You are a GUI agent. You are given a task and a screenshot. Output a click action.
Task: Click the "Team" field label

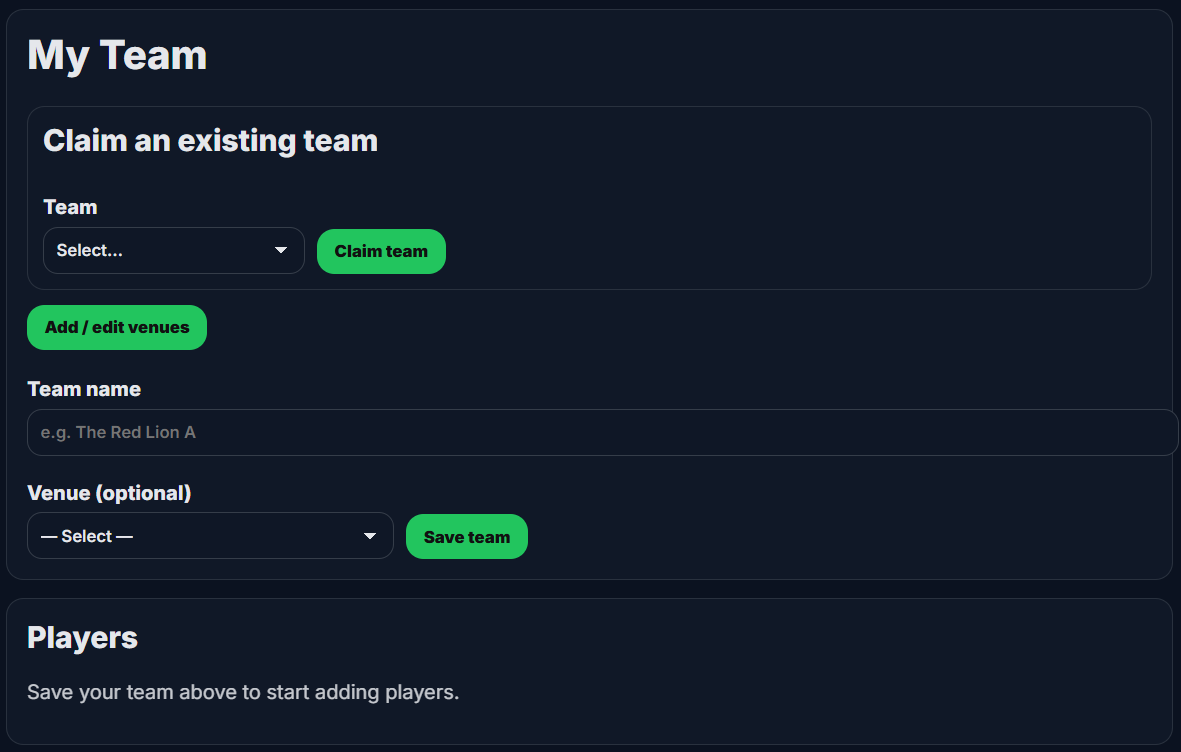pyautogui.click(x=70, y=207)
